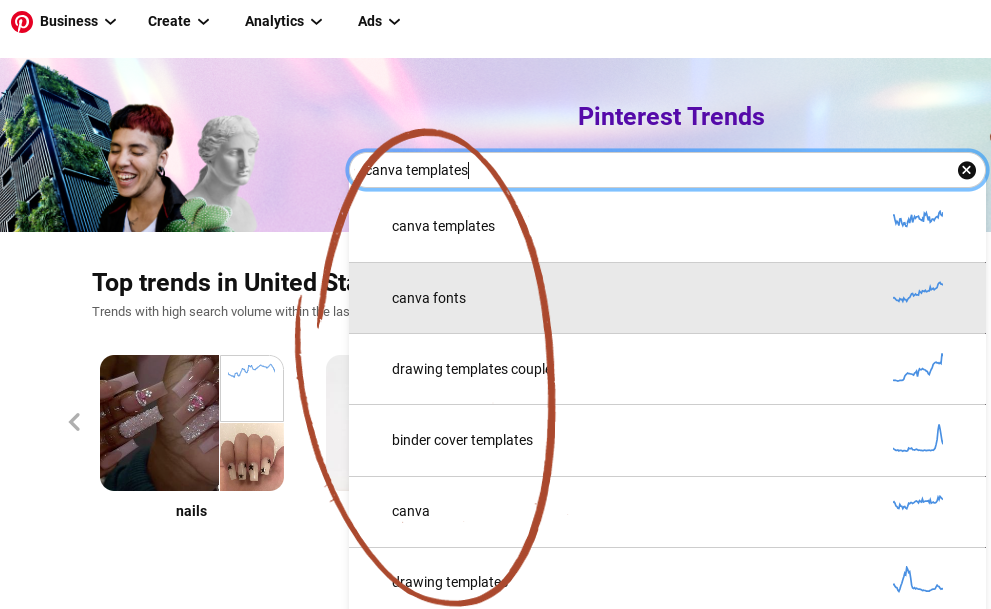Click the nails trend chart tile
Viewport: 991px width, 609px height.
tap(252, 388)
